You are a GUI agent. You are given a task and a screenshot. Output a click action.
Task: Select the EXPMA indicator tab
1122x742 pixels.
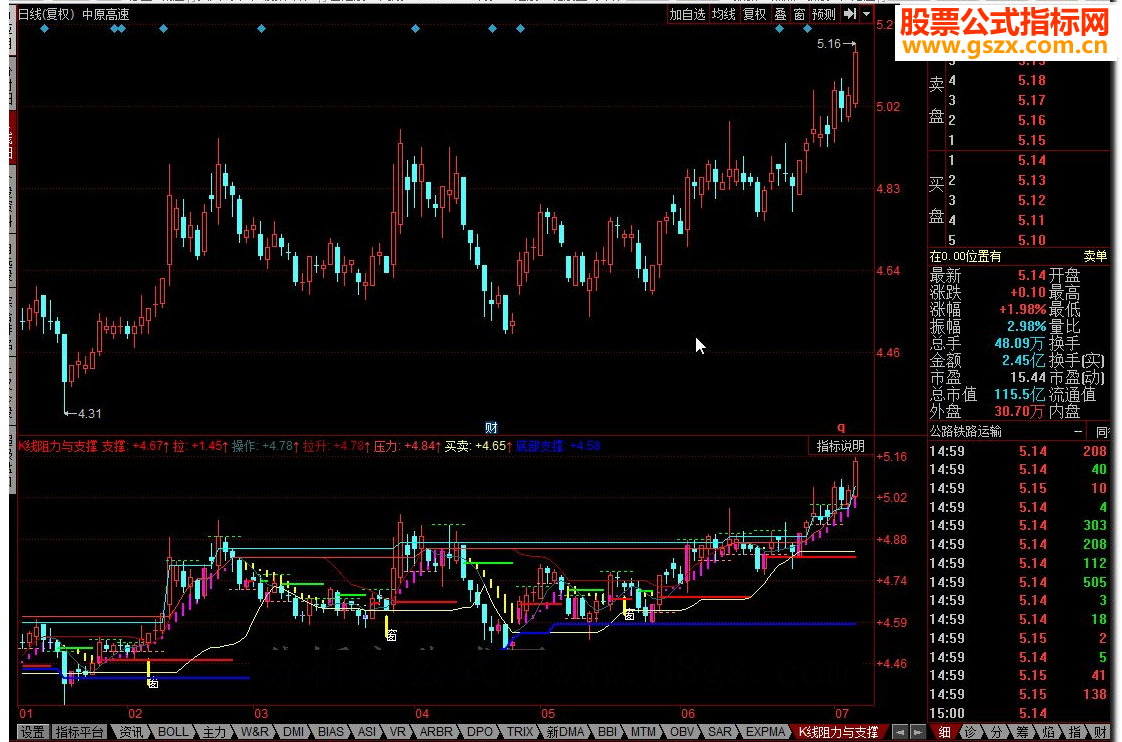tap(766, 732)
